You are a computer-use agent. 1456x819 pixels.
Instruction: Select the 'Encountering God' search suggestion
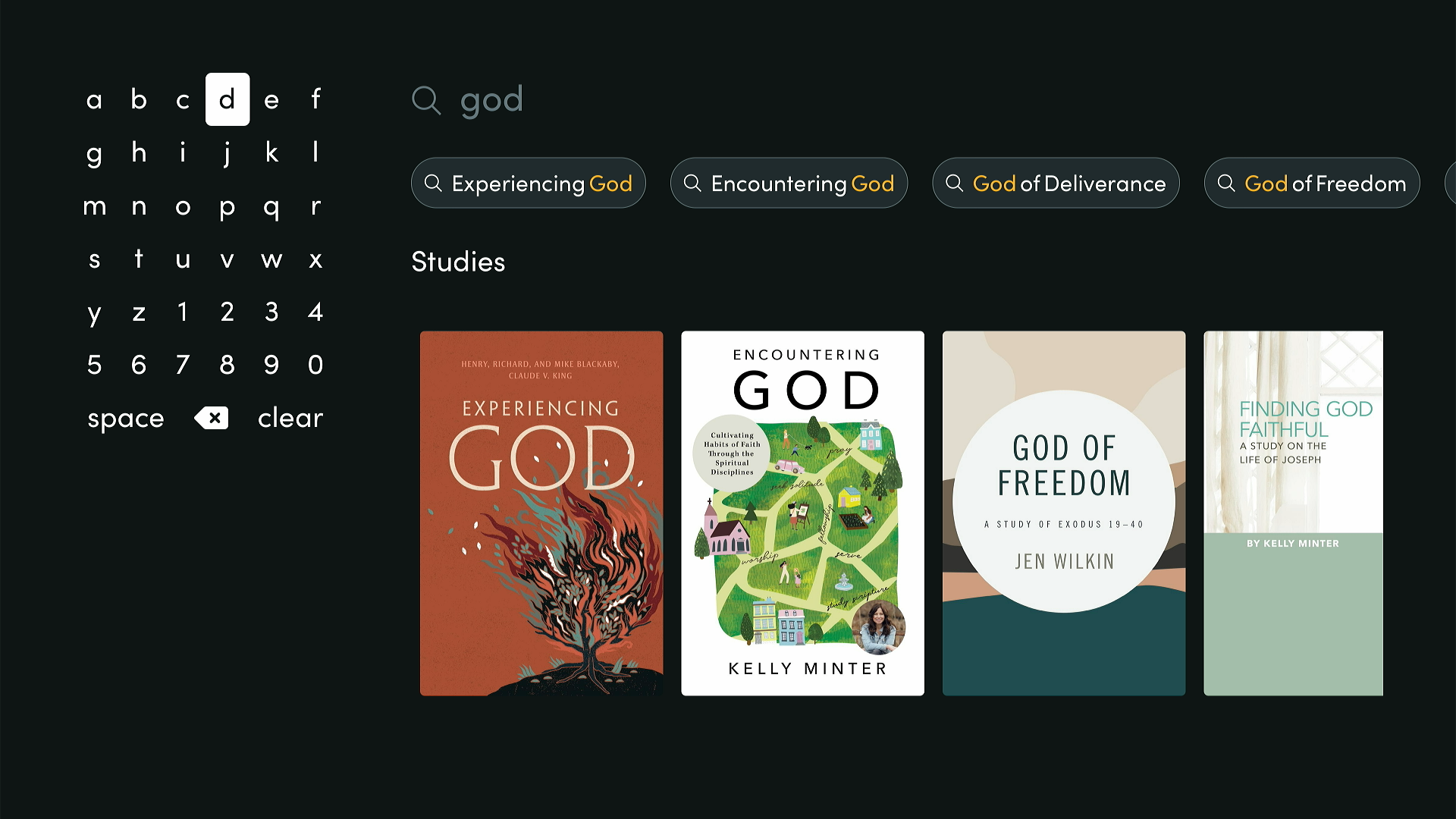[x=789, y=183]
